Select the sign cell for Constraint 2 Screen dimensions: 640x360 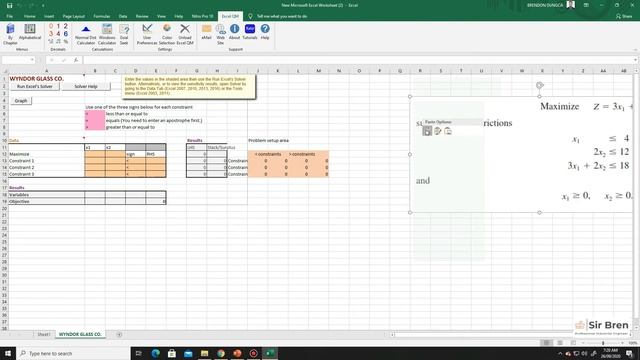tap(136, 167)
